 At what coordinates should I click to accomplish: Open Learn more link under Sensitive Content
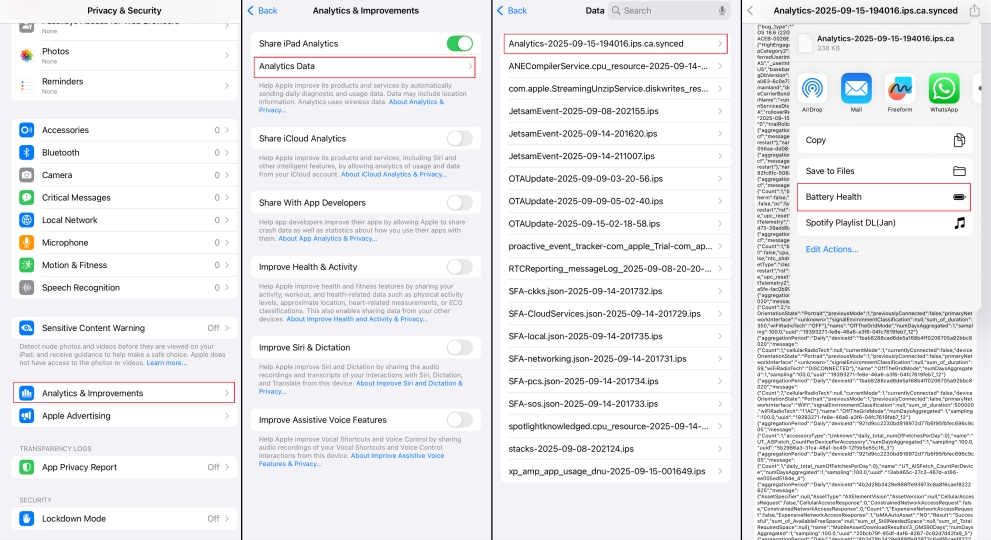point(167,363)
